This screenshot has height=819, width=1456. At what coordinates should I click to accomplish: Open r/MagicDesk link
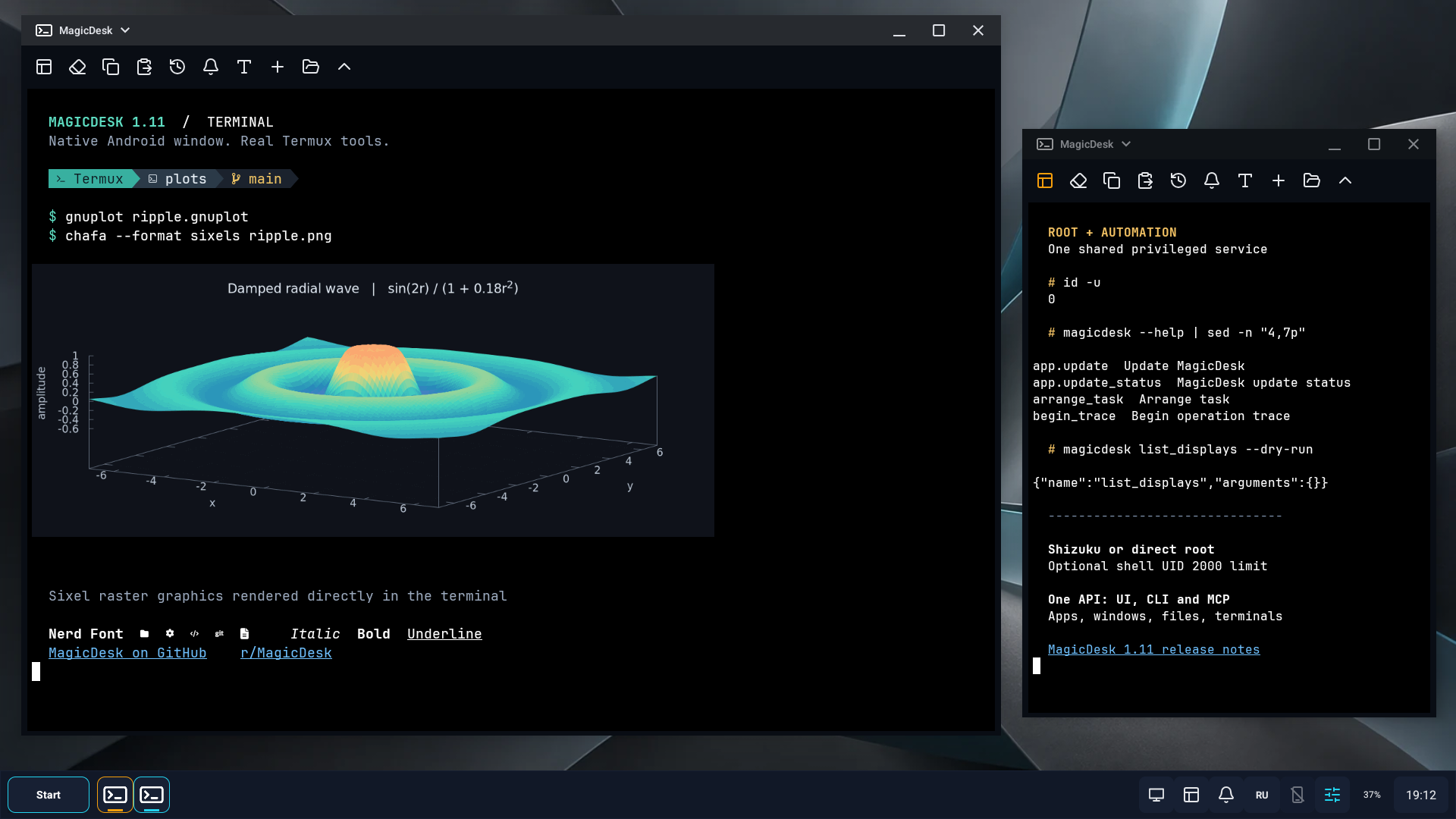(x=286, y=653)
